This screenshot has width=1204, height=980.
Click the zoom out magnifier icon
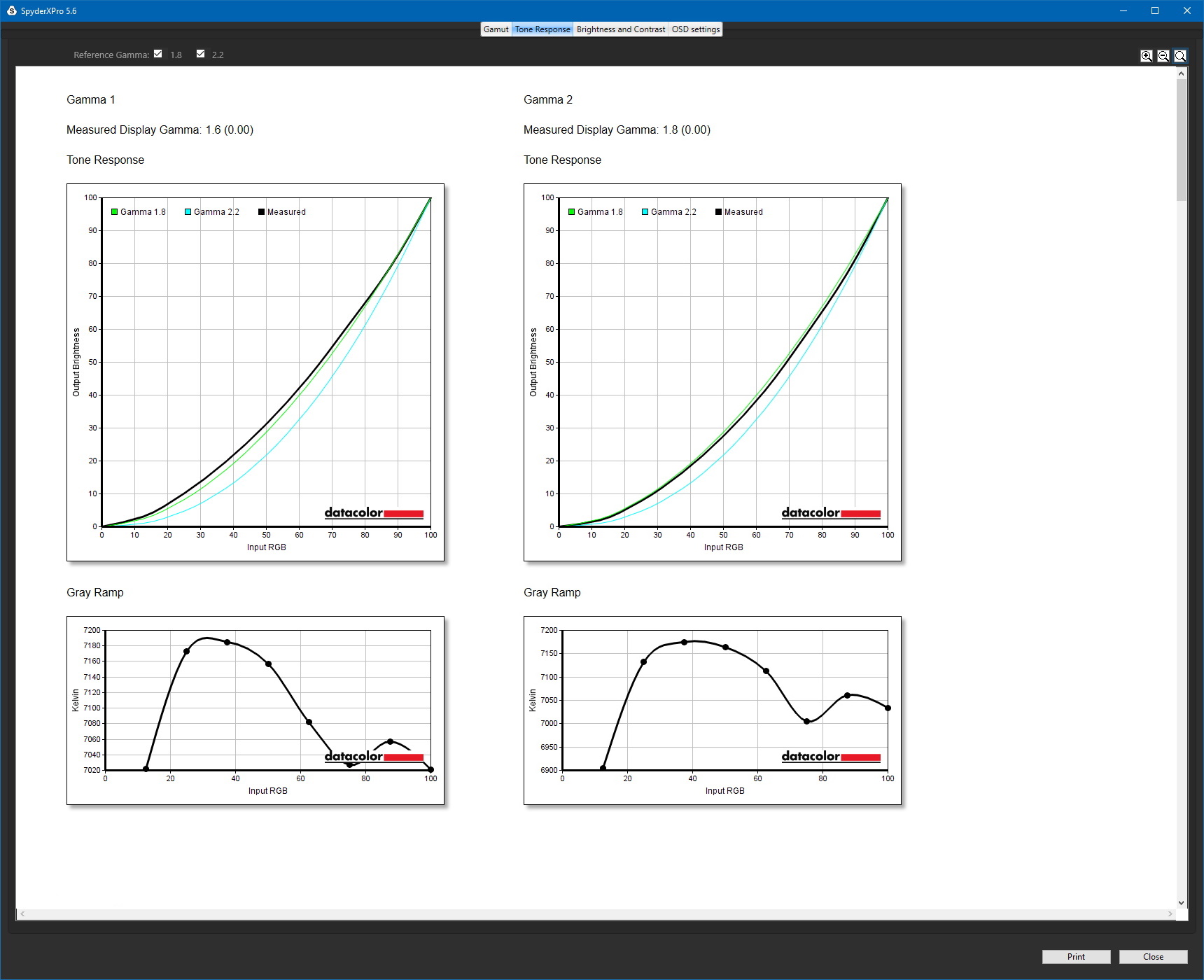1163,56
